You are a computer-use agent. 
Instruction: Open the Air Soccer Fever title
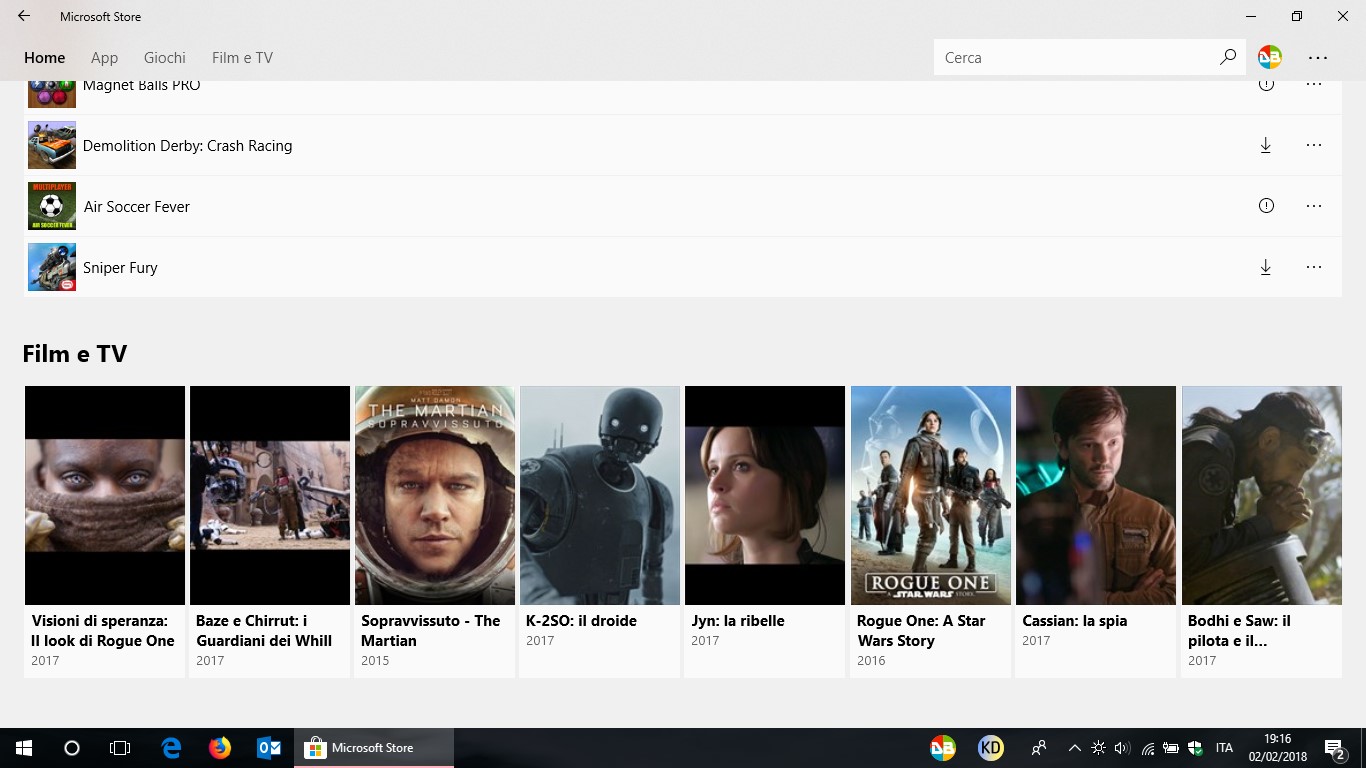(x=137, y=207)
